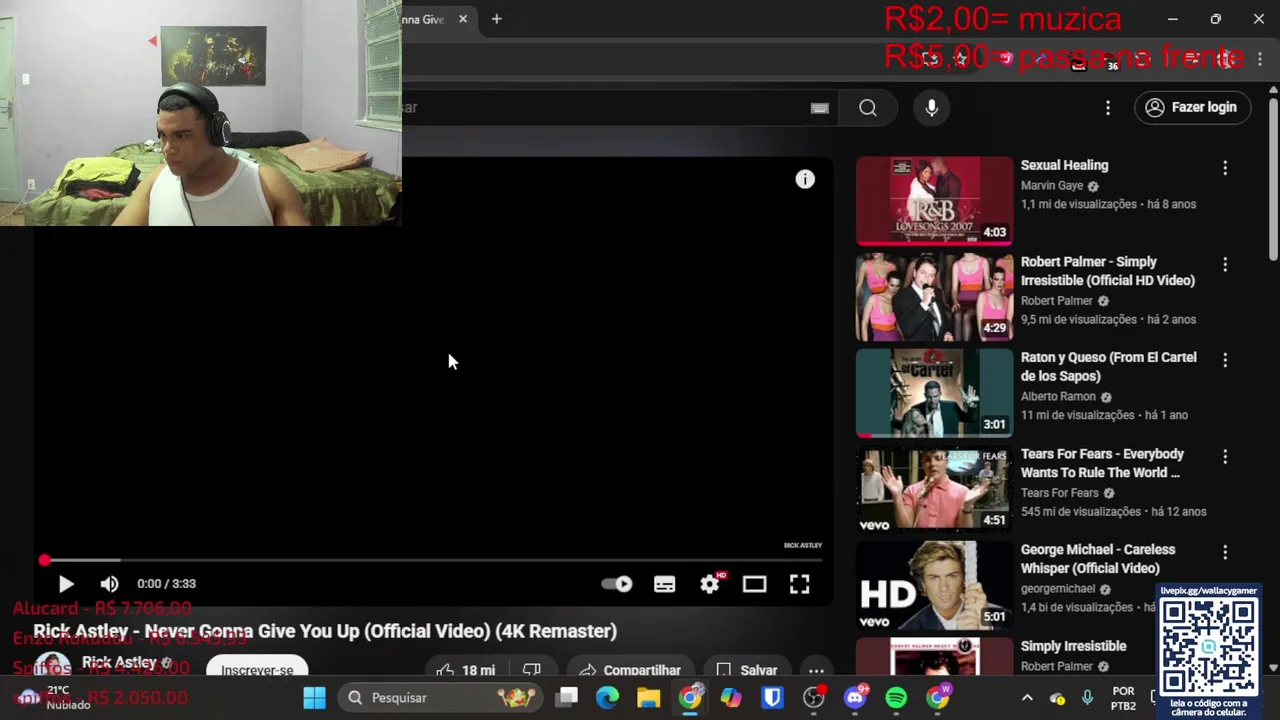This screenshot has width=1280, height=720.
Task: Open options menu for Sexual Healing video
Action: (1225, 168)
